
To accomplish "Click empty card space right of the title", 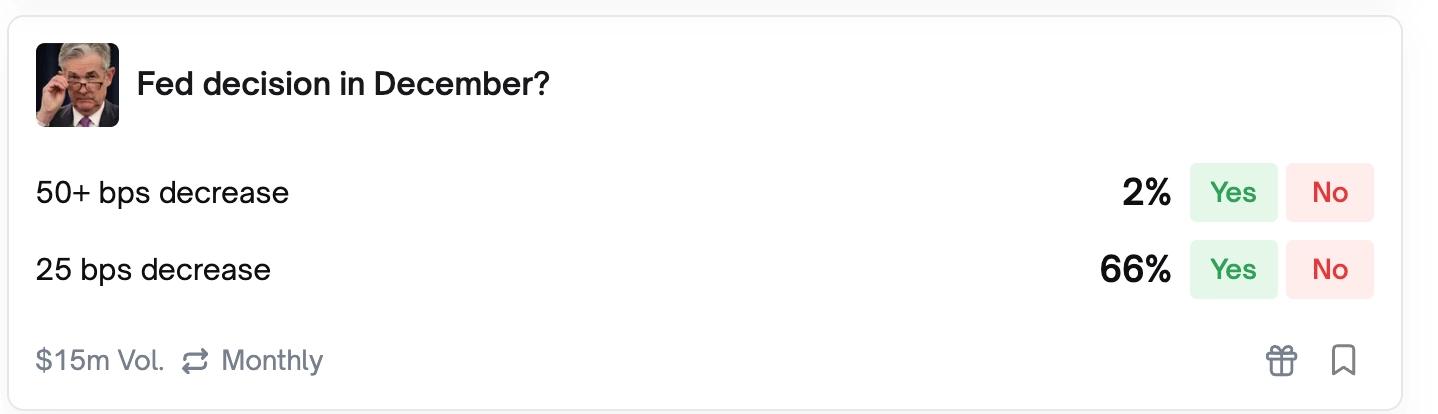I will (900, 85).
